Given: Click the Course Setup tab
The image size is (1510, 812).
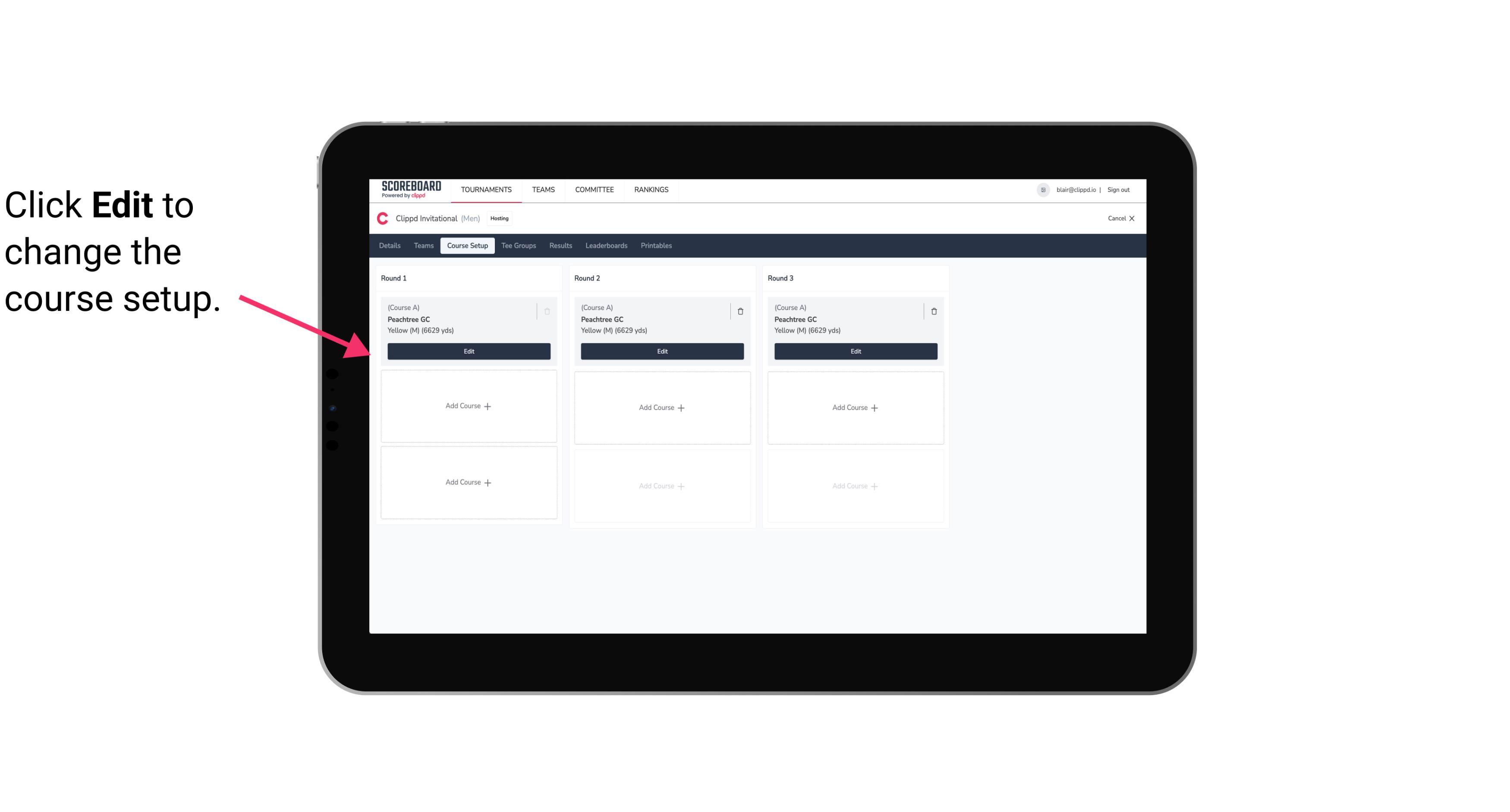Looking at the screenshot, I should click(x=466, y=245).
